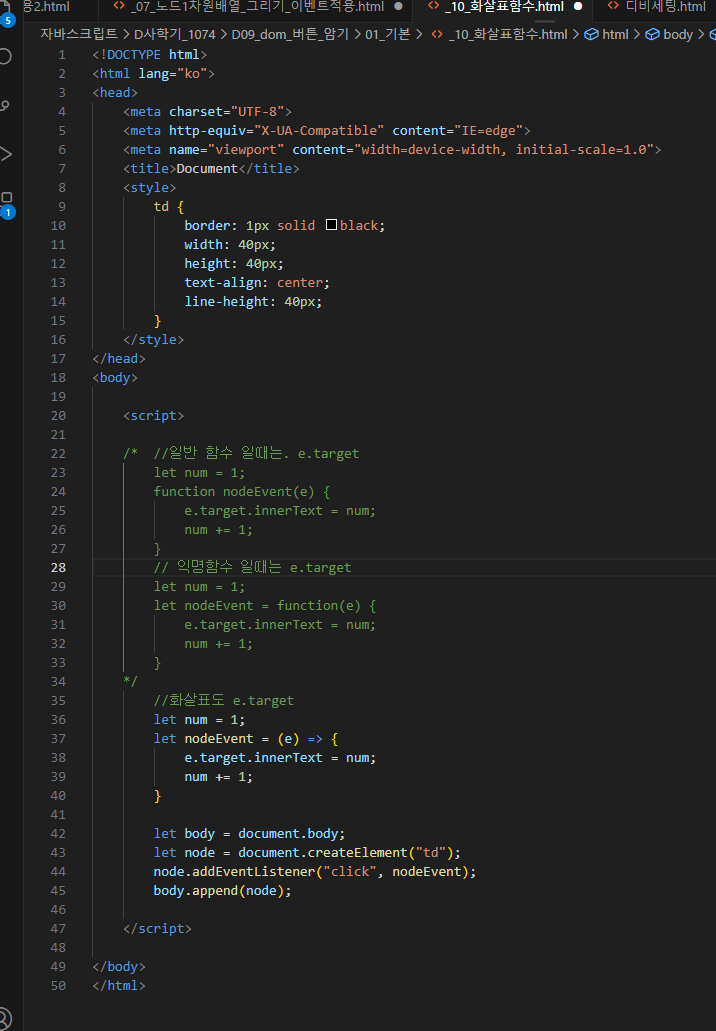Click the html lang="ko" line
716x1031 pixels.
point(154,74)
